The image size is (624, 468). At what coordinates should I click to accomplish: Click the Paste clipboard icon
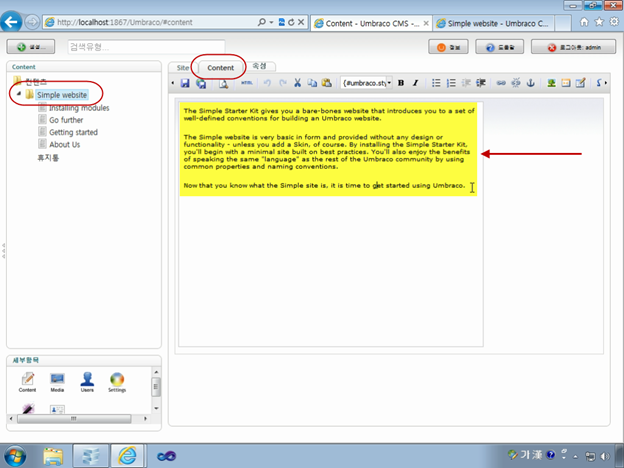pyautogui.click(x=327, y=83)
